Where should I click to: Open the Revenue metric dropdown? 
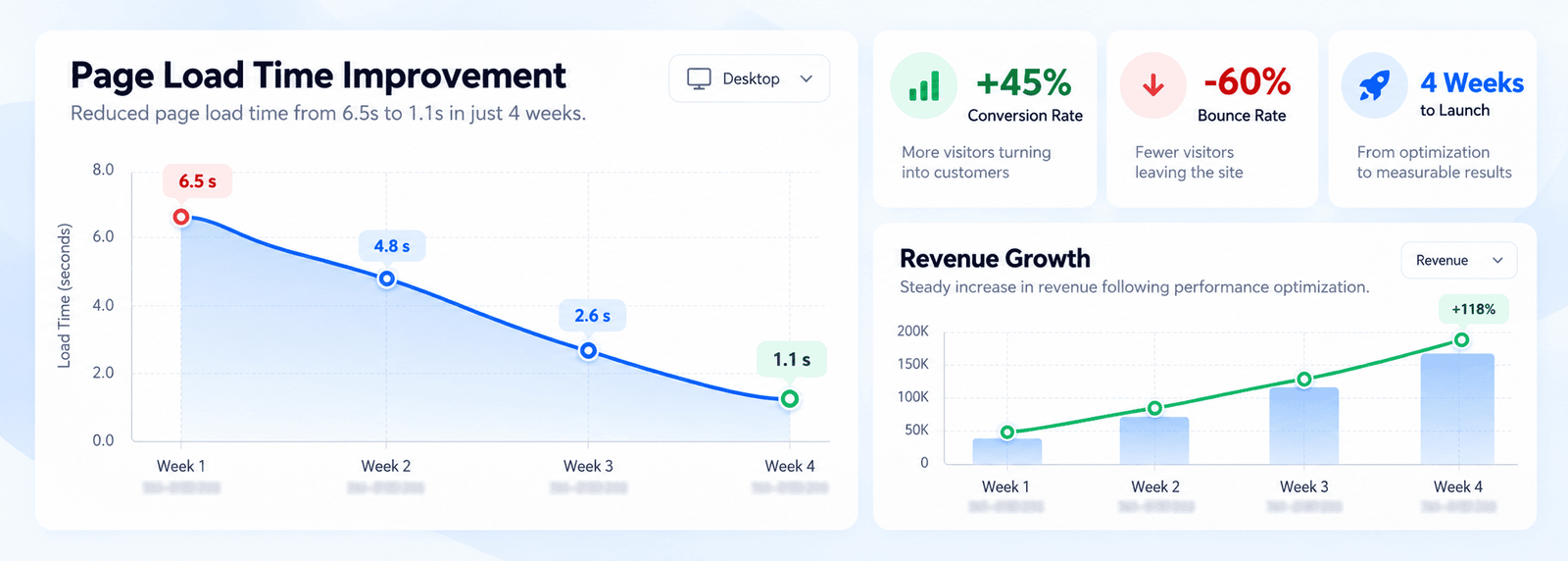[1459, 260]
